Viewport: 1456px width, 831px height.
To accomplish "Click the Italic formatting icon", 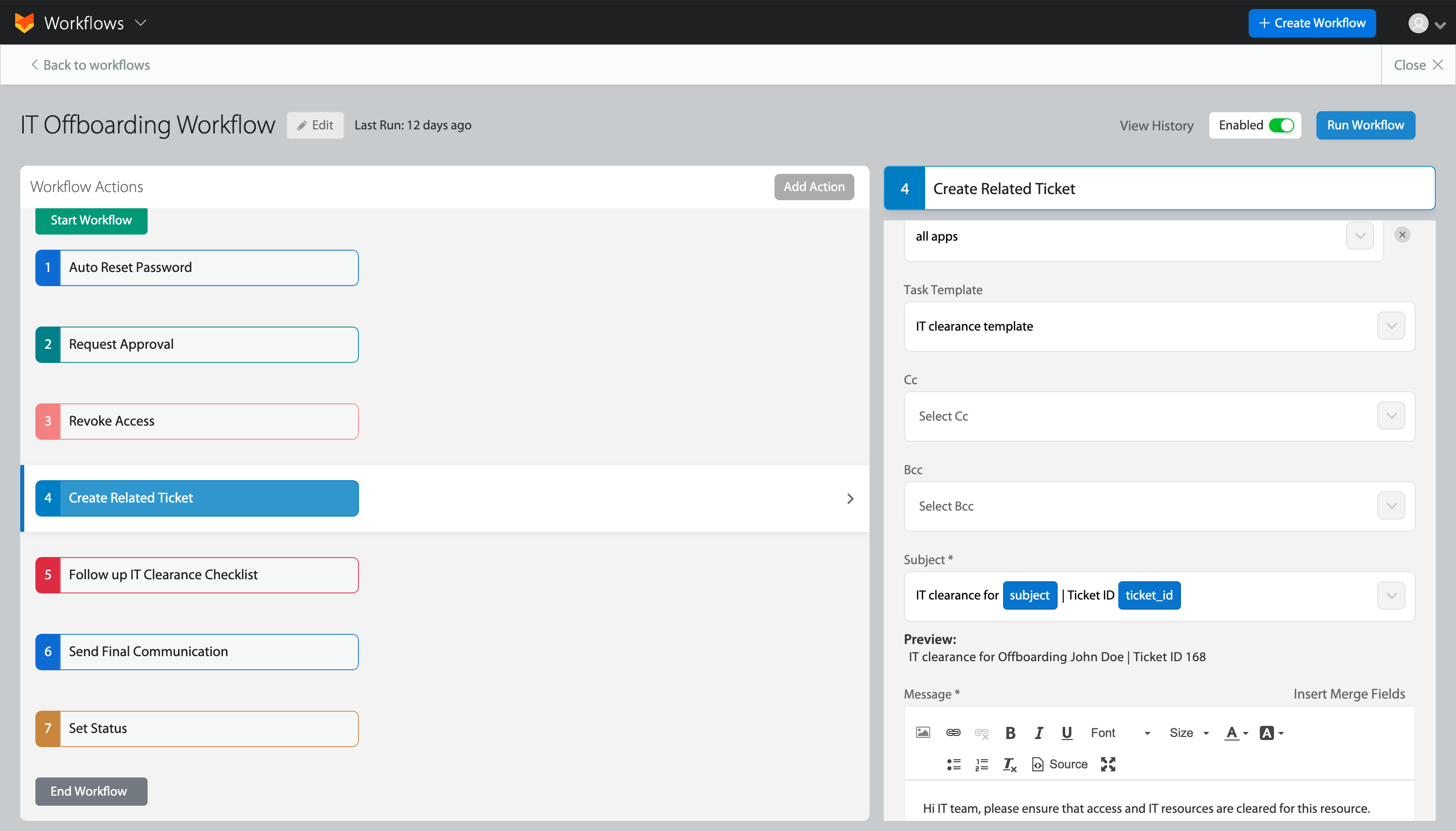I will [x=1040, y=733].
